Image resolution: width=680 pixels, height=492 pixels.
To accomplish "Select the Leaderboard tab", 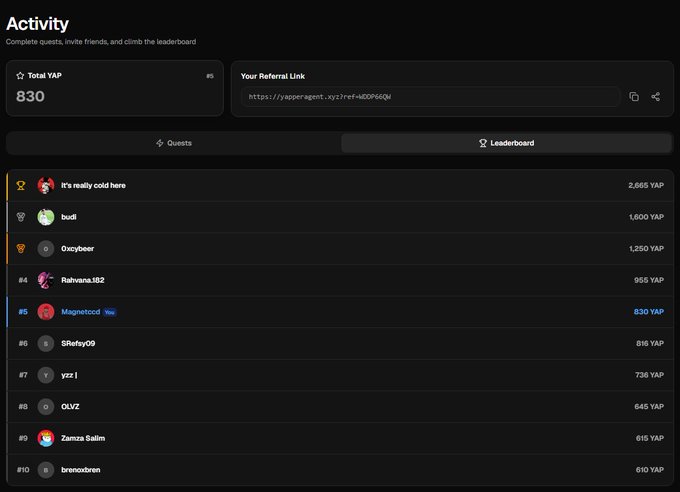I will [x=506, y=143].
